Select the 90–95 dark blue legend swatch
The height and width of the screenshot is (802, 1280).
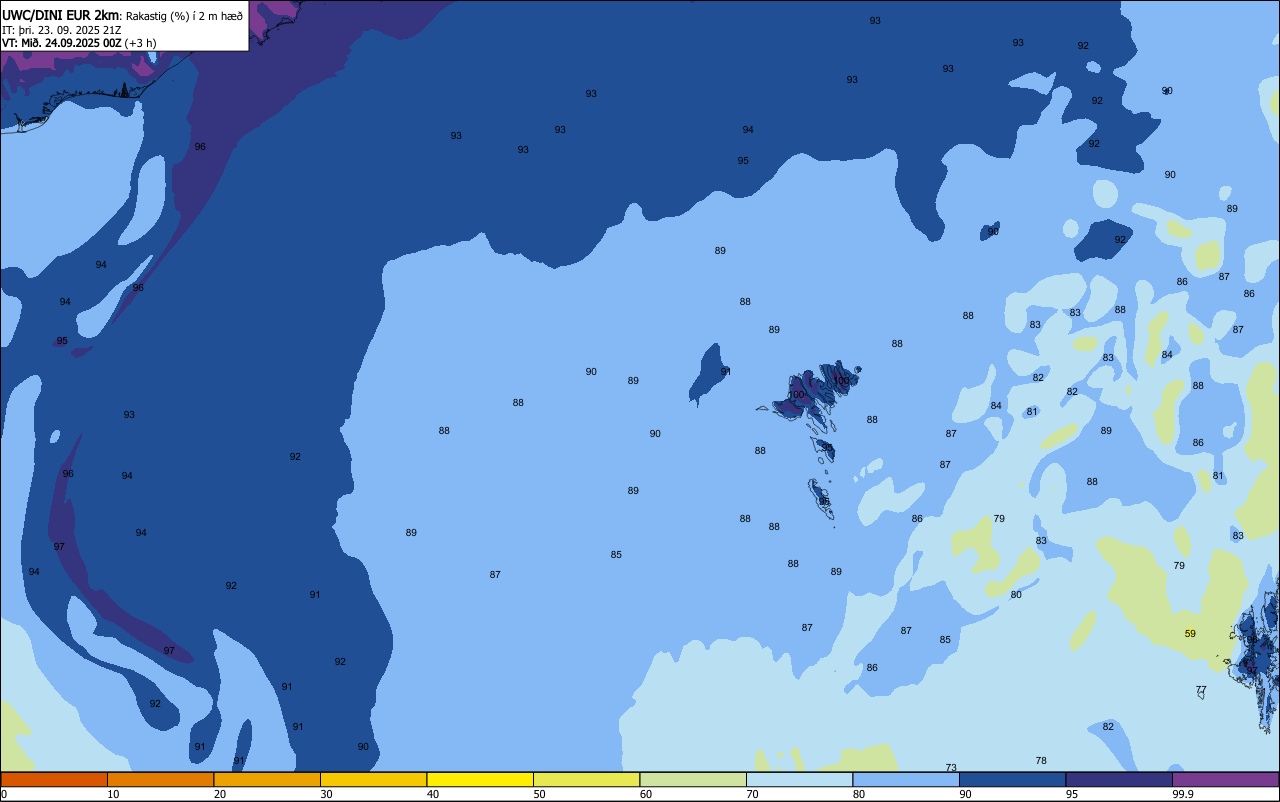click(x=1012, y=779)
